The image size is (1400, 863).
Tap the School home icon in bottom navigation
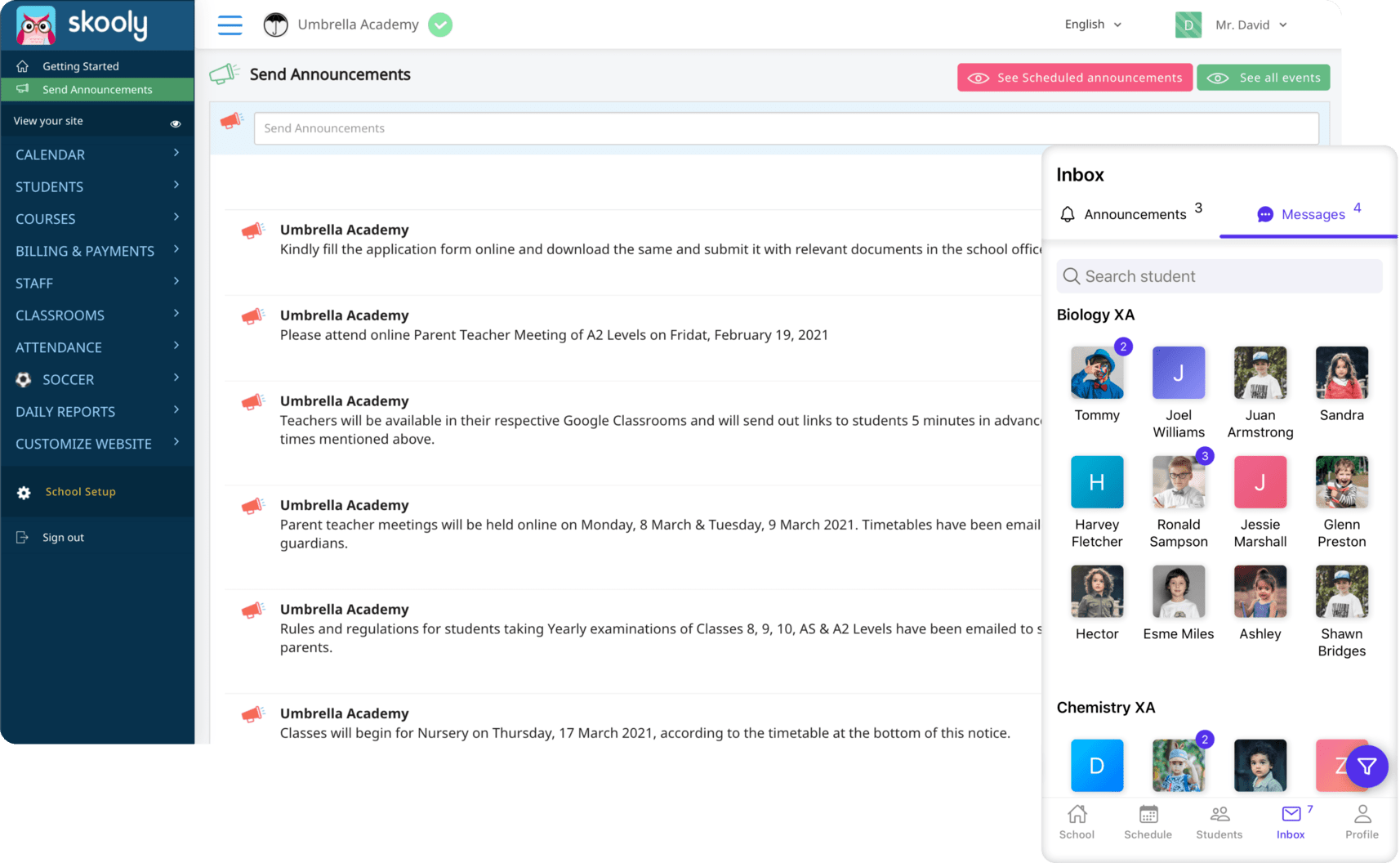point(1077,816)
